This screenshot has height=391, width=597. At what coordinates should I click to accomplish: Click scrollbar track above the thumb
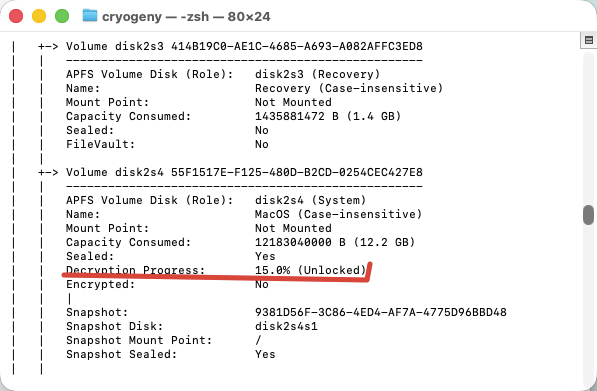(x=588, y=128)
